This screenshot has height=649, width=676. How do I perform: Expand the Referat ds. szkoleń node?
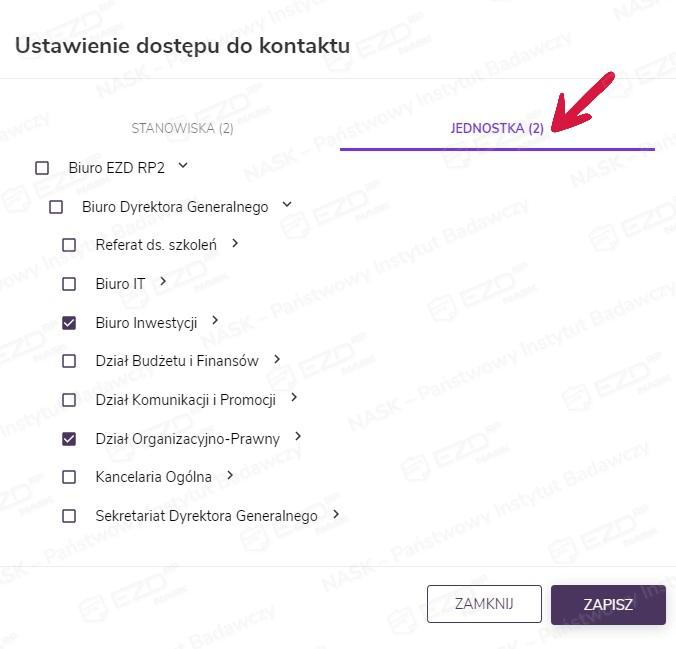235,243
